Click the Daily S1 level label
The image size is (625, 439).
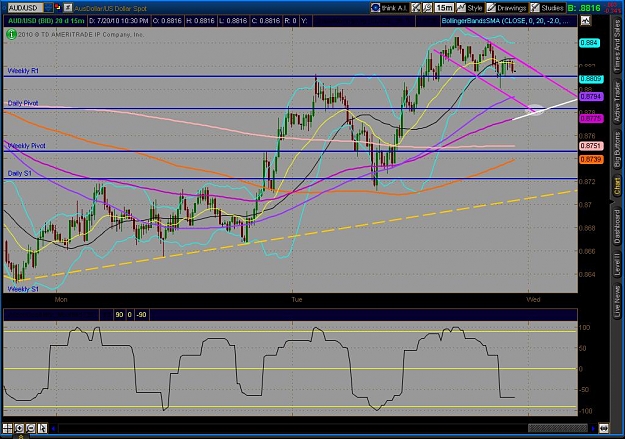pos(20,173)
